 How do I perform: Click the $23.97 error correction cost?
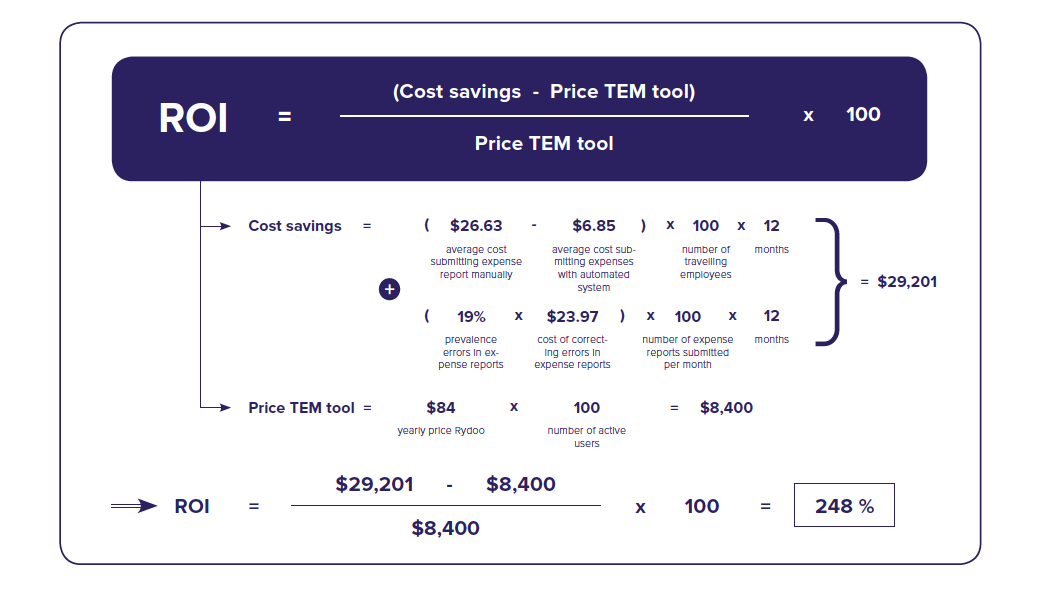click(573, 317)
